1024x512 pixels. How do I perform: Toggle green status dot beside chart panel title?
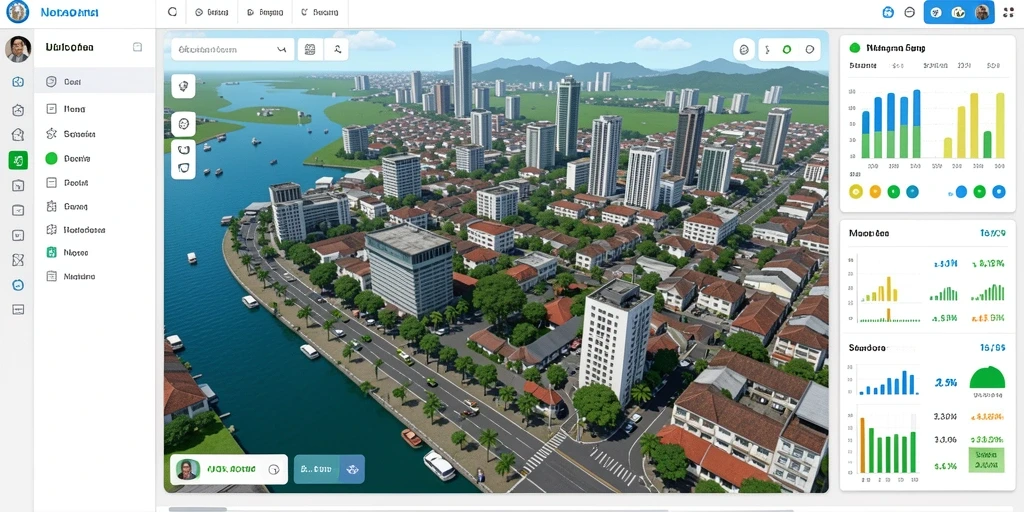[854, 48]
